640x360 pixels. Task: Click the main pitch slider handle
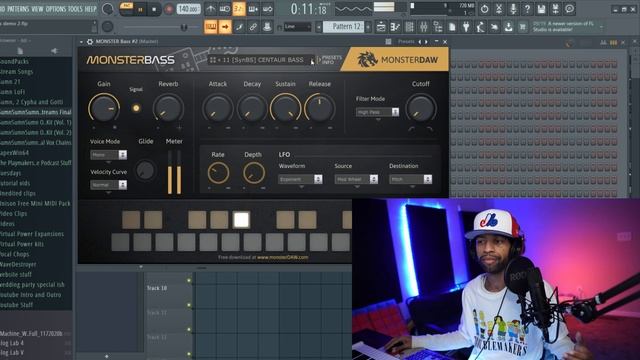coord(184,27)
